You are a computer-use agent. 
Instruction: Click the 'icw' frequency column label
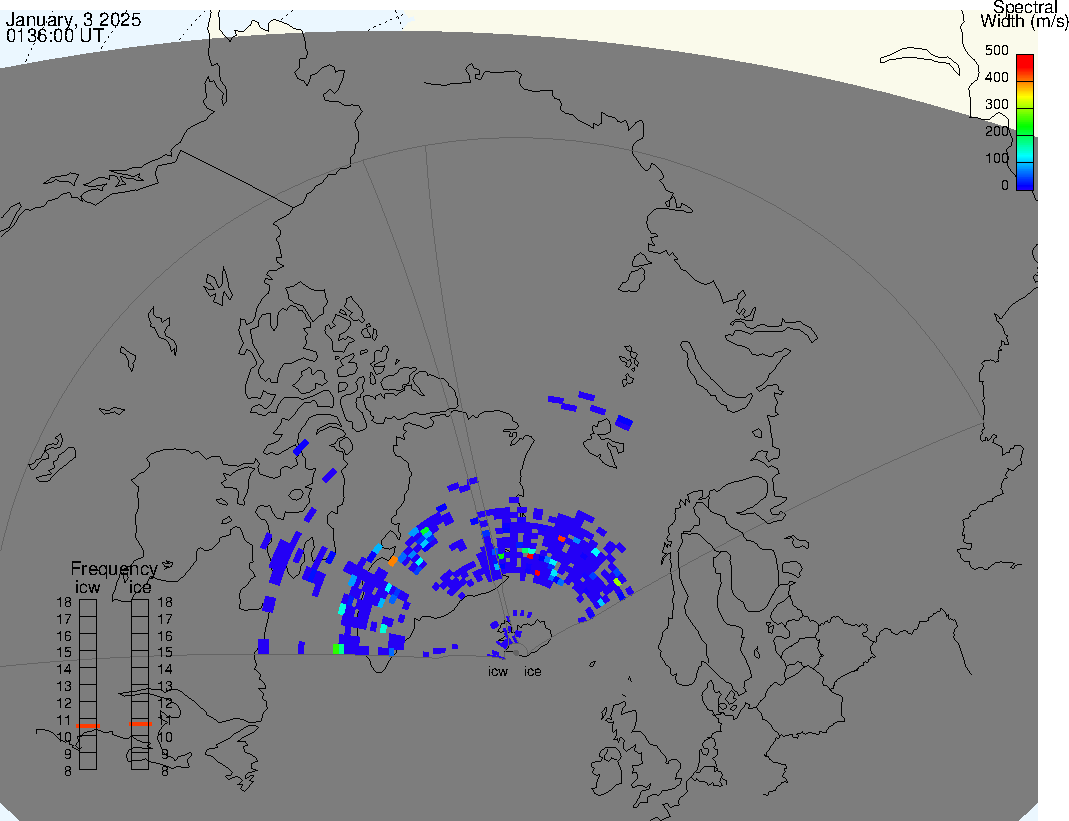click(x=87, y=587)
